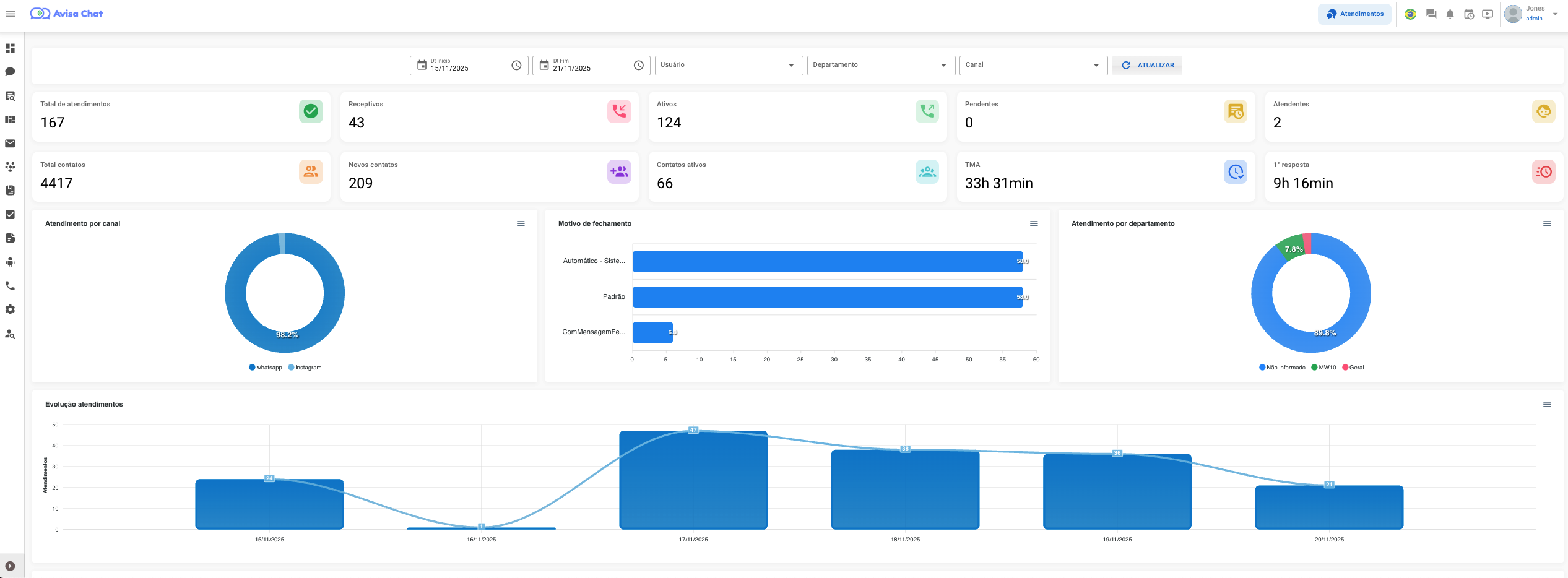Click the notification bell icon
Screen dimensions: 1568x578
click(1450, 14)
